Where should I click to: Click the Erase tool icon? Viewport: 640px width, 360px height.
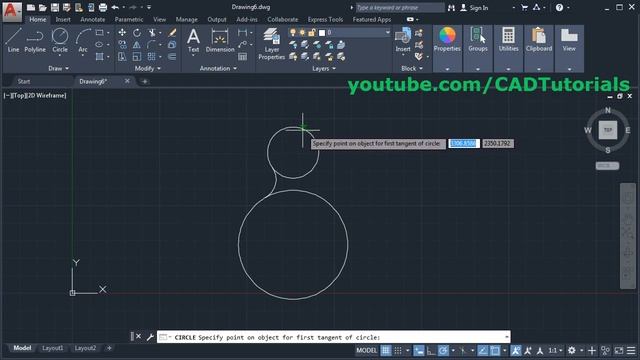172,33
